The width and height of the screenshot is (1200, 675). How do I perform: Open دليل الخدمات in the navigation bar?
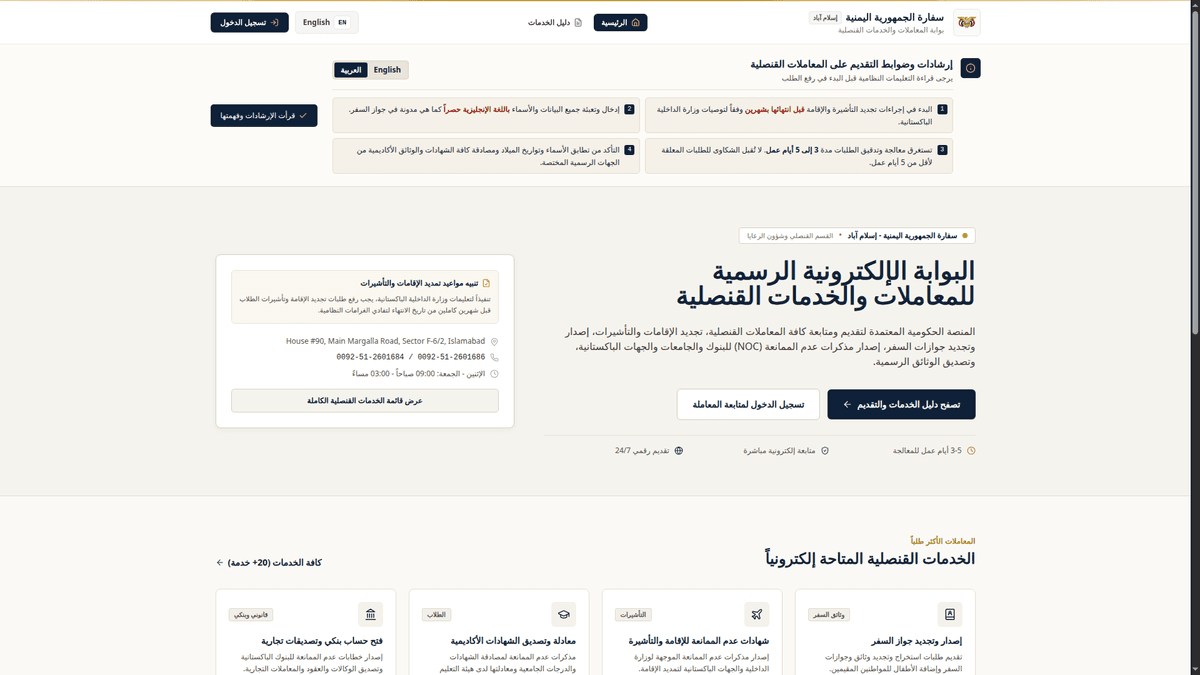[x=556, y=22]
